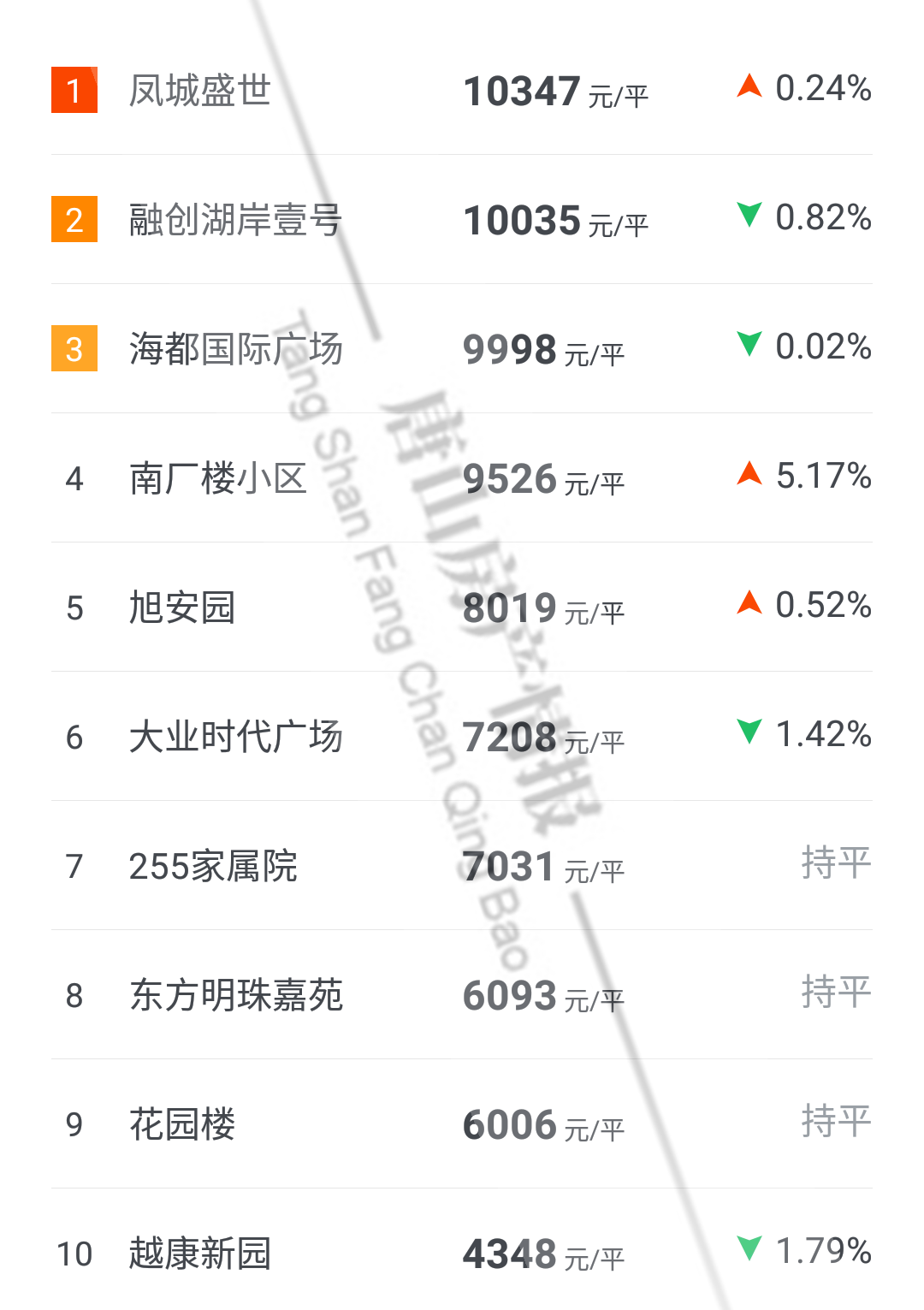The height and width of the screenshot is (1310, 924).
Task: Click the red rank 1 badge
Action: click(x=74, y=90)
